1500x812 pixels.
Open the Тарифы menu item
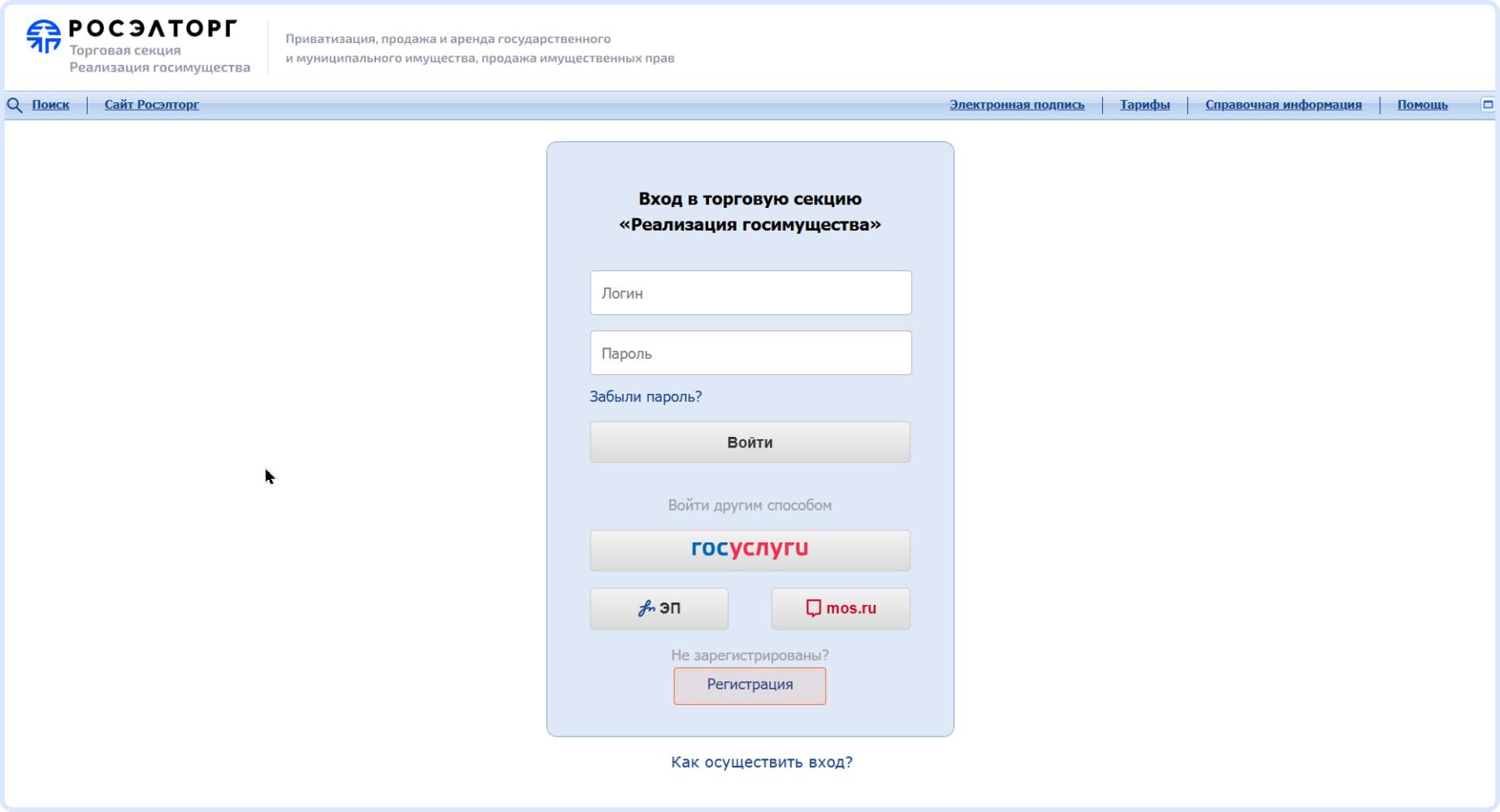coord(1145,105)
